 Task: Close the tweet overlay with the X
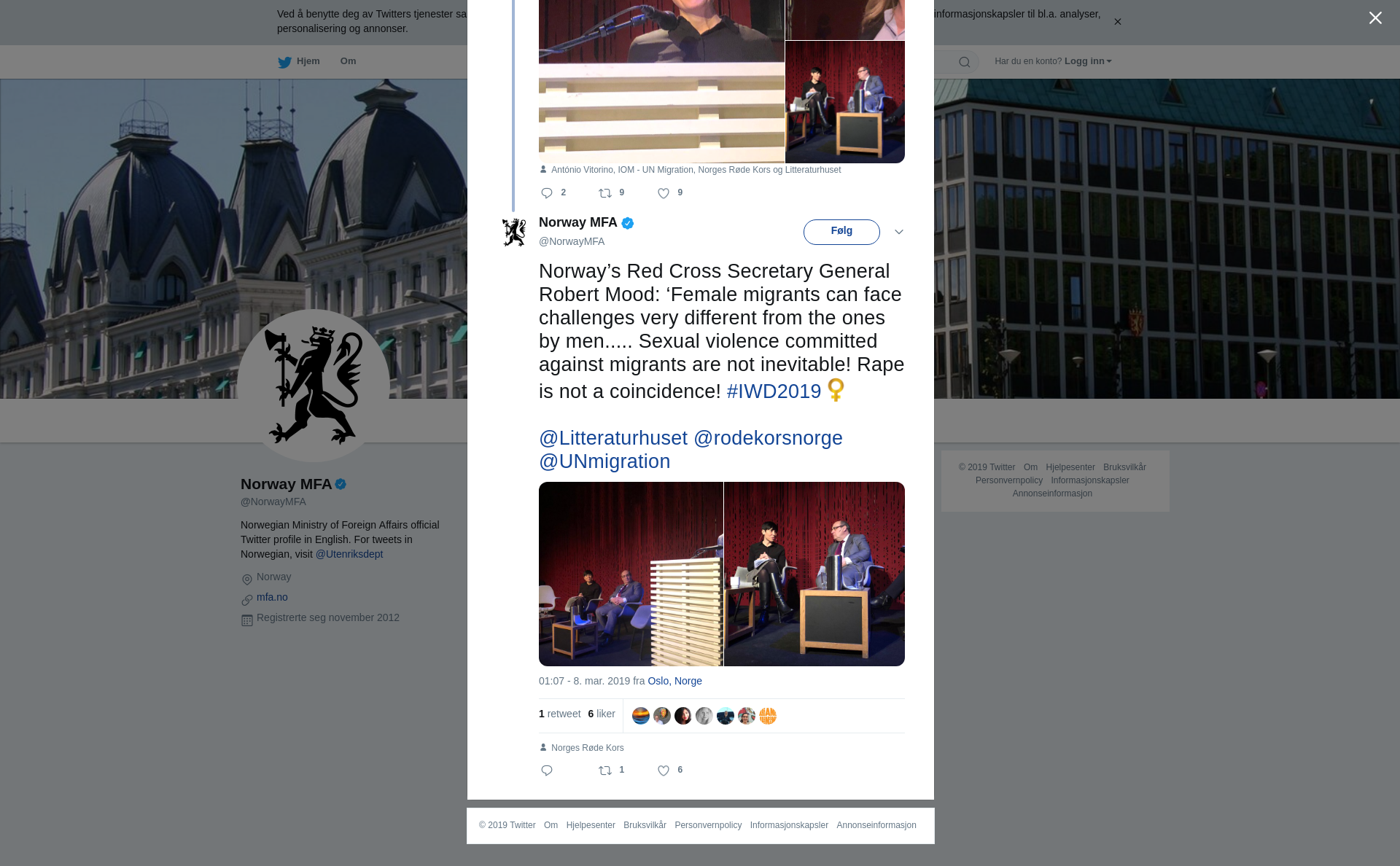[1375, 18]
